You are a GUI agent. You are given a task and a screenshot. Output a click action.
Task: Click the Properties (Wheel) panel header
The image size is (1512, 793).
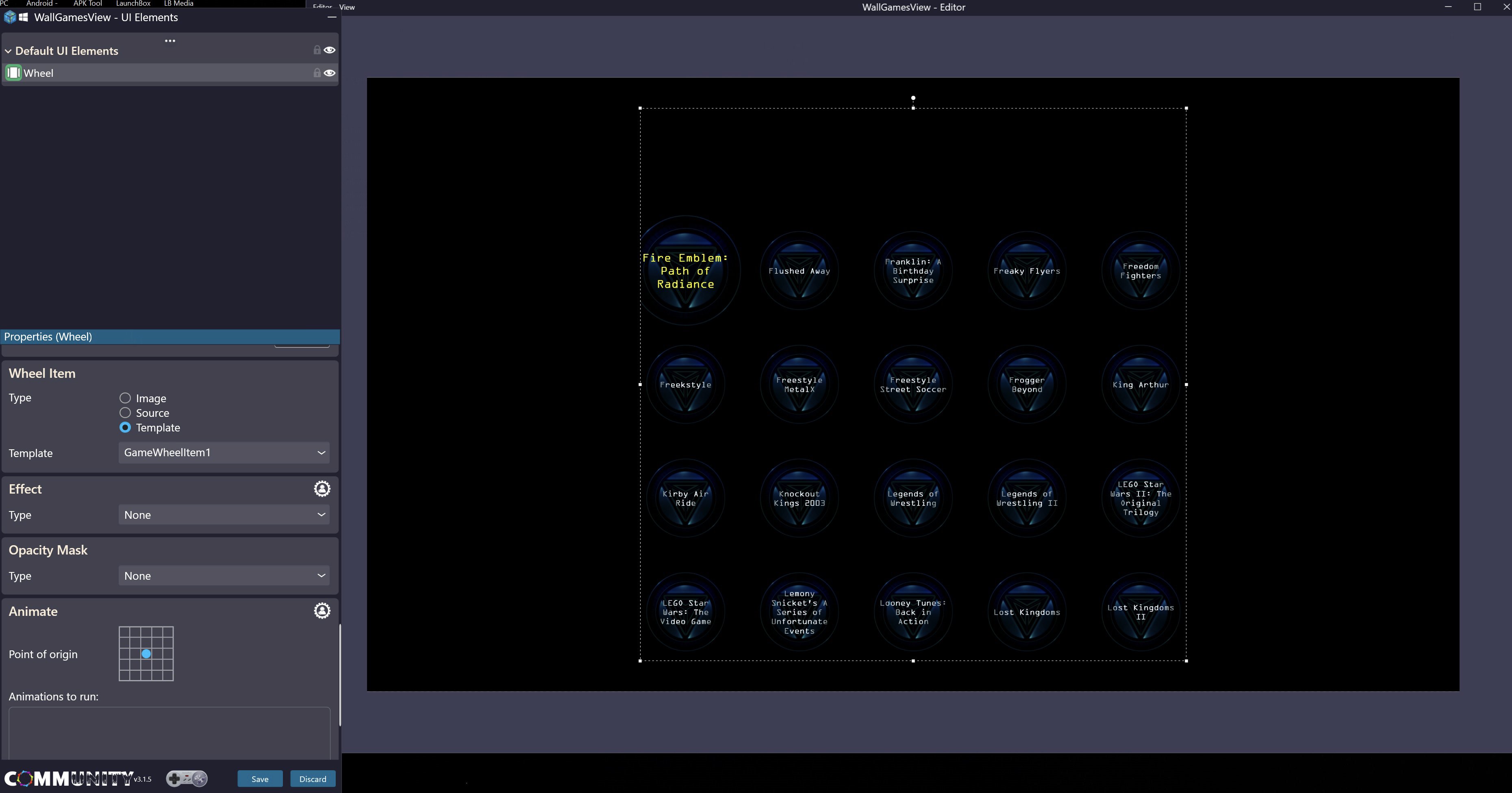pos(170,337)
